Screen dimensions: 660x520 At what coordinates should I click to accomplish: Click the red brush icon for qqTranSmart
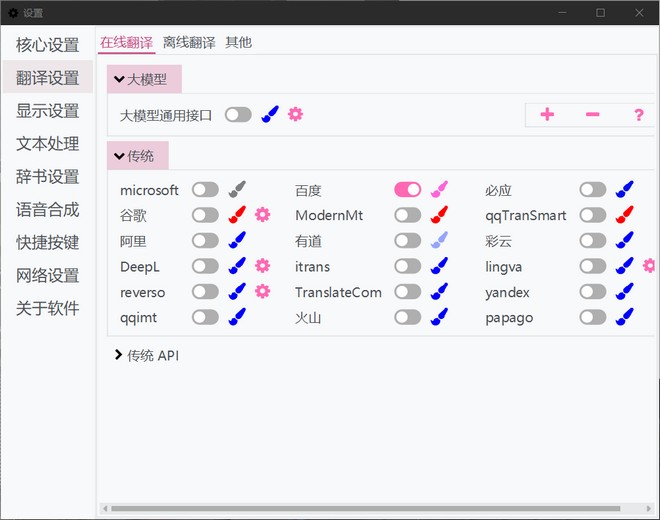click(624, 215)
